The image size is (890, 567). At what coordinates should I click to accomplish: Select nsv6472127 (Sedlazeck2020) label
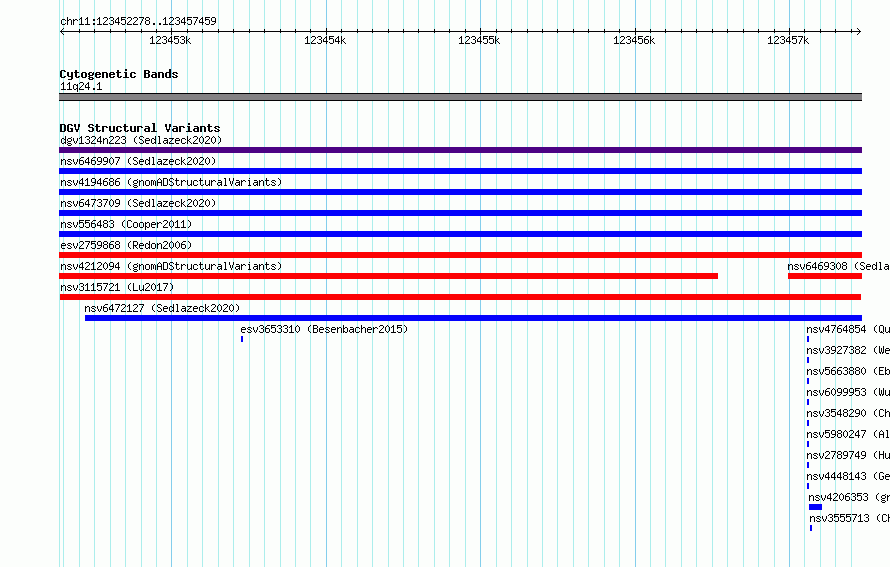point(162,308)
